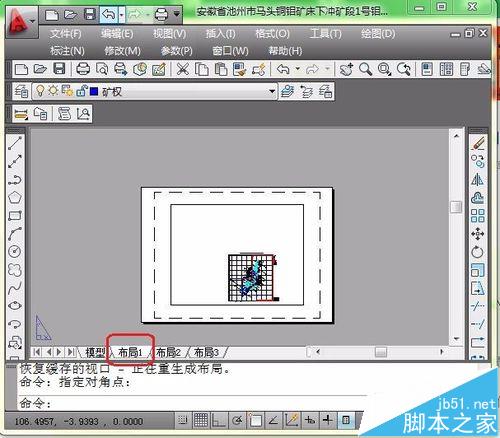
Task: Select the Rotate modify tool
Action: pos(477,252)
